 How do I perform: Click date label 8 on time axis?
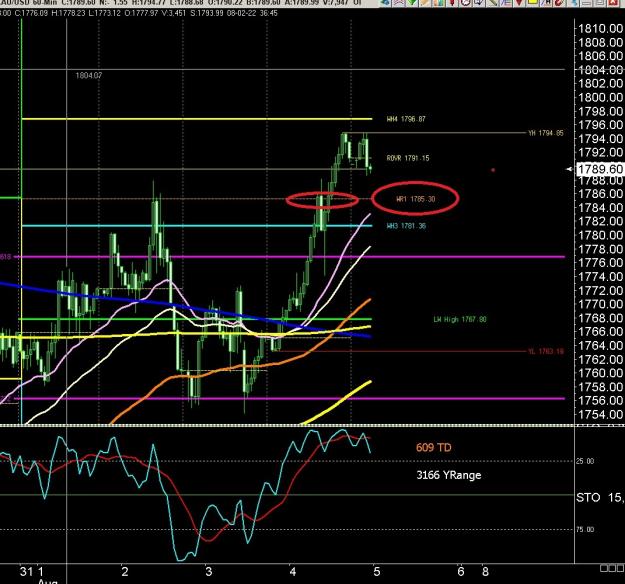click(x=485, y=572)
